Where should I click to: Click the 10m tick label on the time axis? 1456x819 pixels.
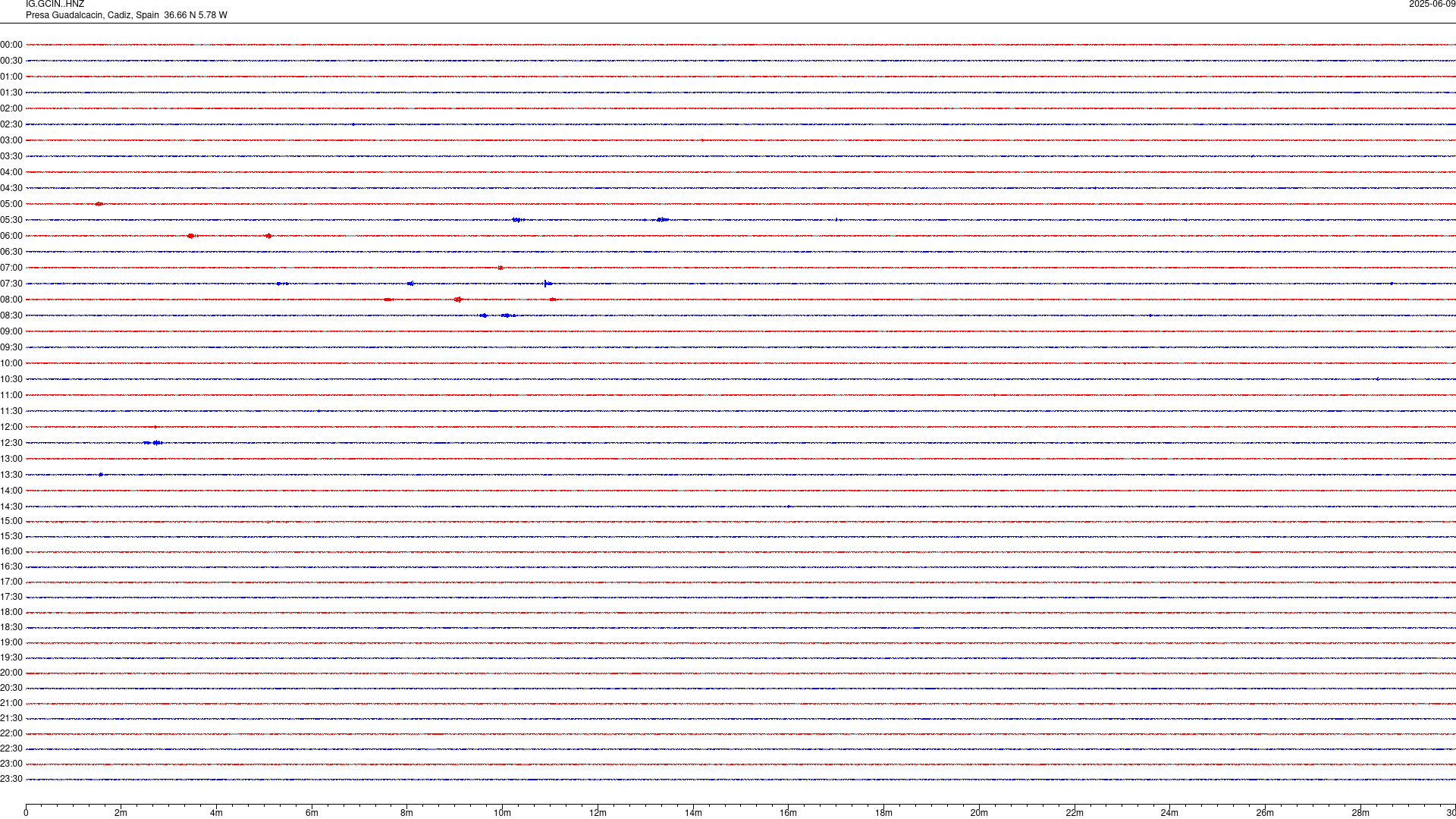click(x=502, y=813)
